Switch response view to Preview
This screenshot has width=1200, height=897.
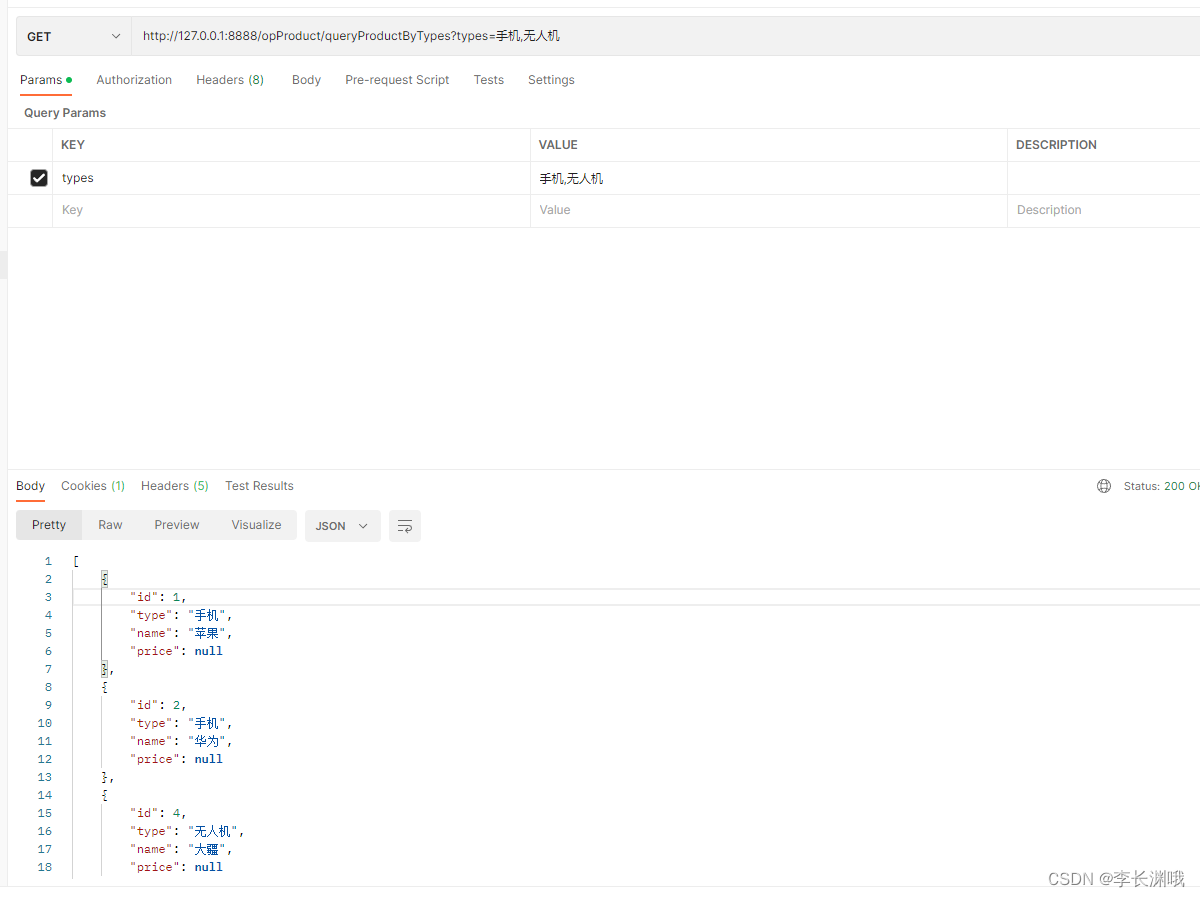pos(177,525)
